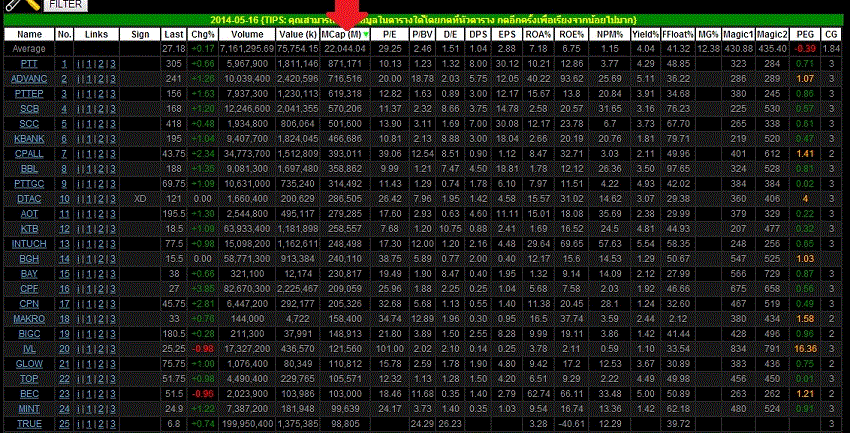
Task: Open the BGH stock link
Action: pos(29,259)
